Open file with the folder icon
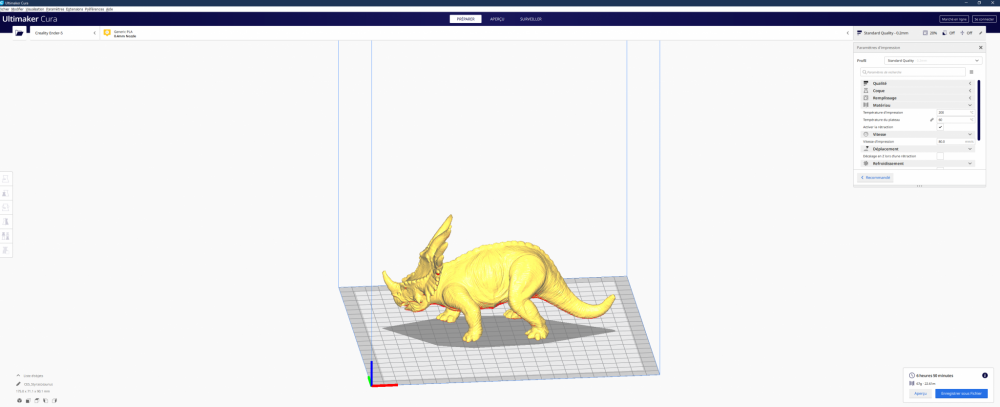The image size is (1000, 407). [x=19, y=33]
